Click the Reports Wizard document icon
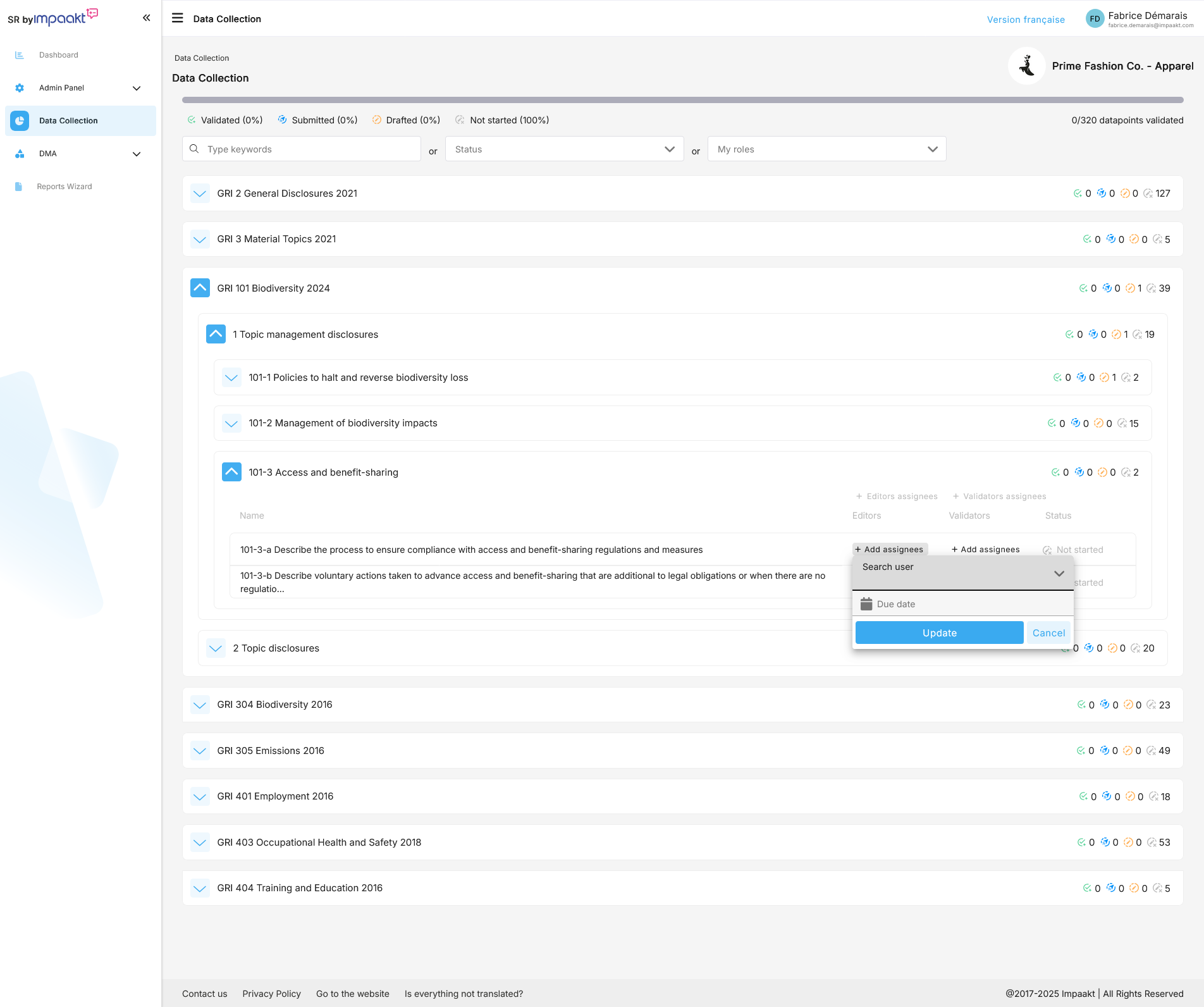This screenshot has height=1007, width=1204. point(19,187)
